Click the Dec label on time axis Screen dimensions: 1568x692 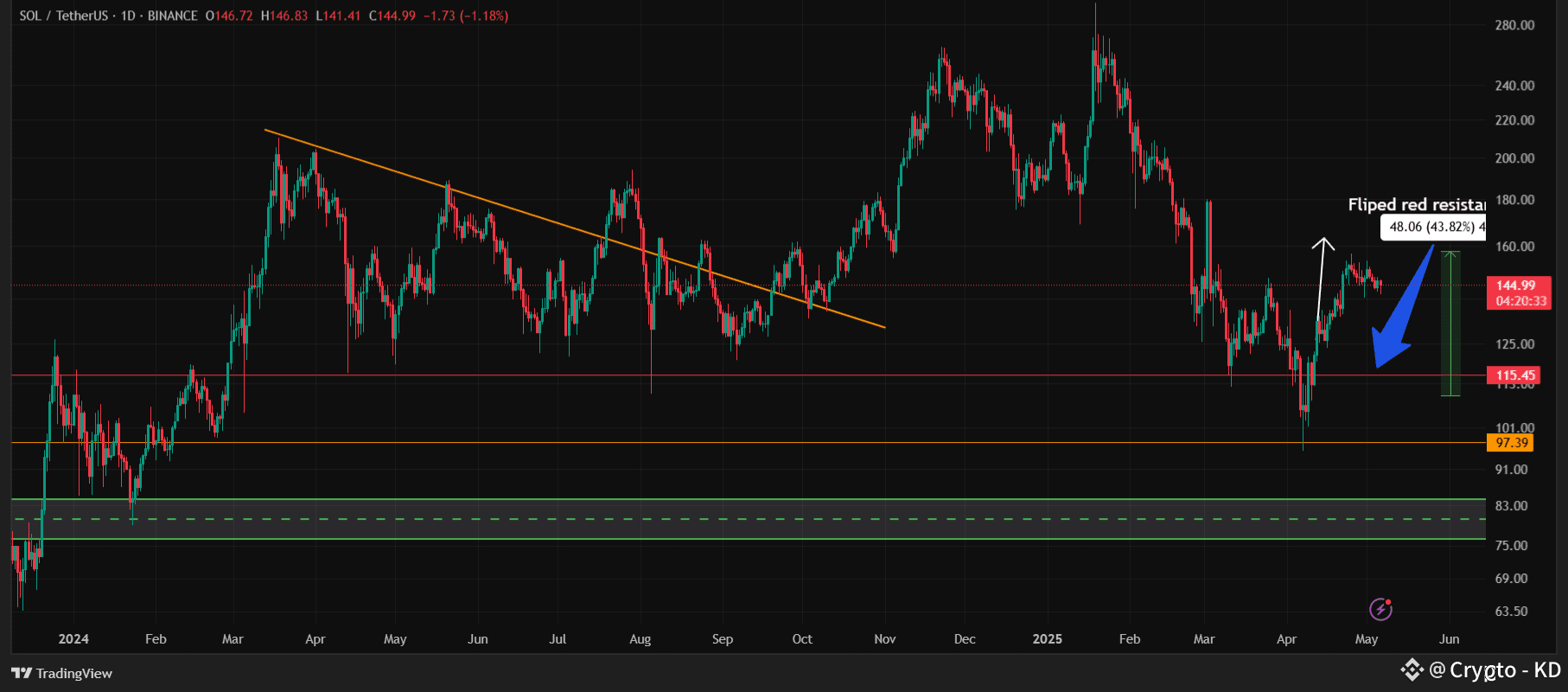965,639
